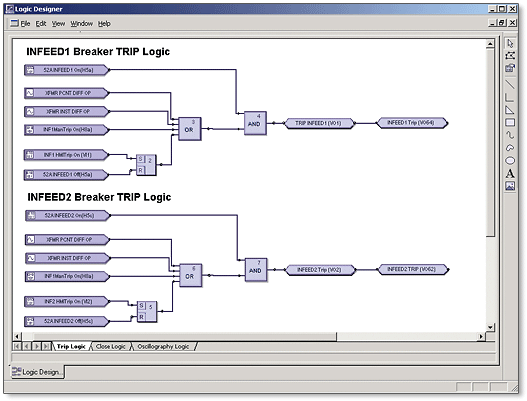
Task: Select SR latch block number 2
Action: 146,165
